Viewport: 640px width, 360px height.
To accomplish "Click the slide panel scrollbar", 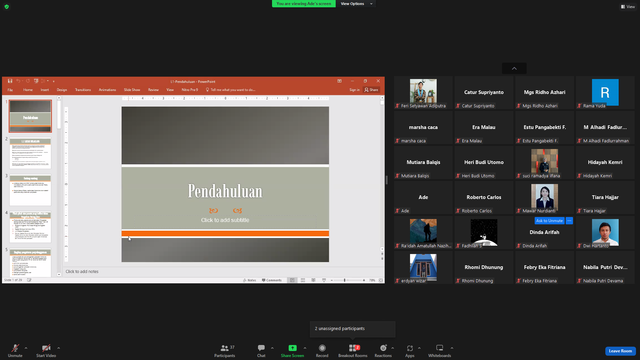I will [59, 186].
